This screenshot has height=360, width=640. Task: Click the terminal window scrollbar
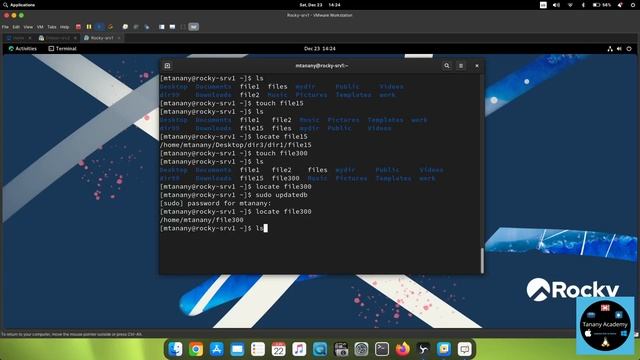(482, 260)
